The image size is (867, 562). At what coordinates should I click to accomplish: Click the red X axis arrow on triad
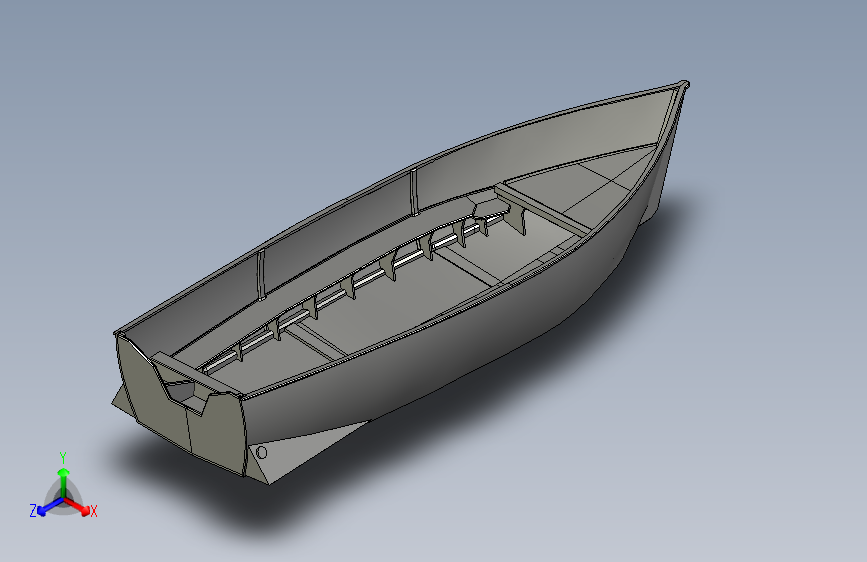(77, 506)
